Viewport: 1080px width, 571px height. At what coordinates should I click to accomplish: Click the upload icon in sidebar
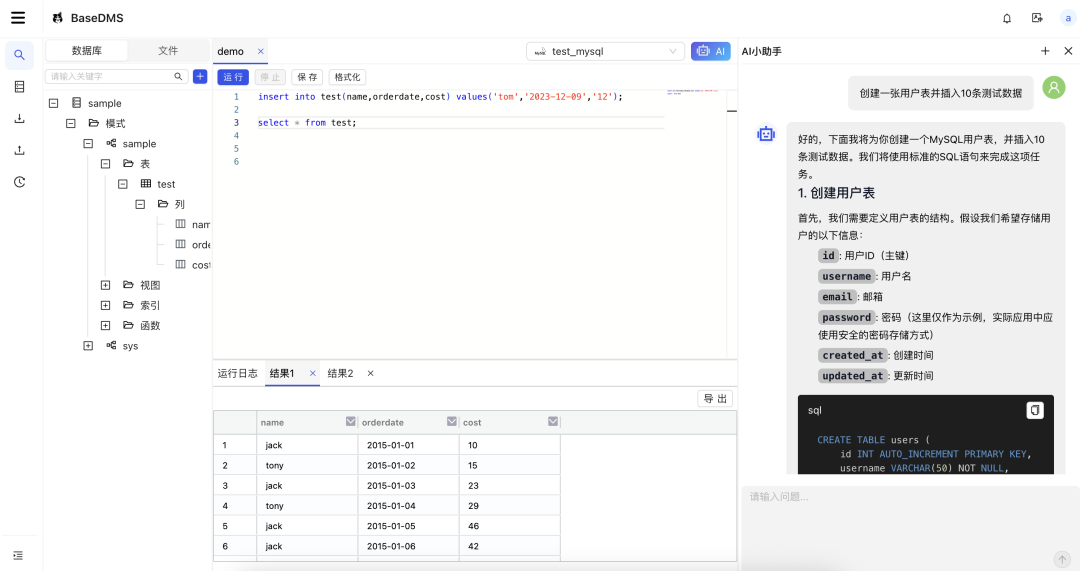click(x=19, y=150)
